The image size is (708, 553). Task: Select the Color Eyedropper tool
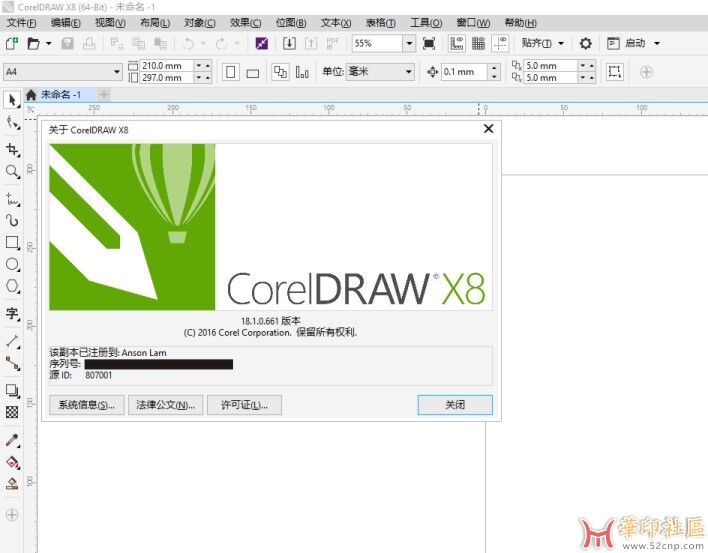(12, 440)
